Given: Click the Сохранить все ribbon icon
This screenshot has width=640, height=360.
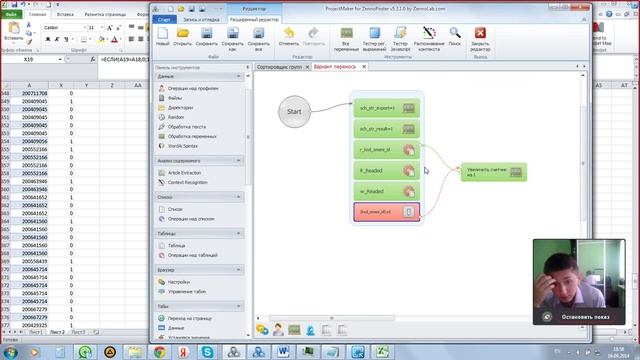Looking at the screenshot, I should coord(259,39).
